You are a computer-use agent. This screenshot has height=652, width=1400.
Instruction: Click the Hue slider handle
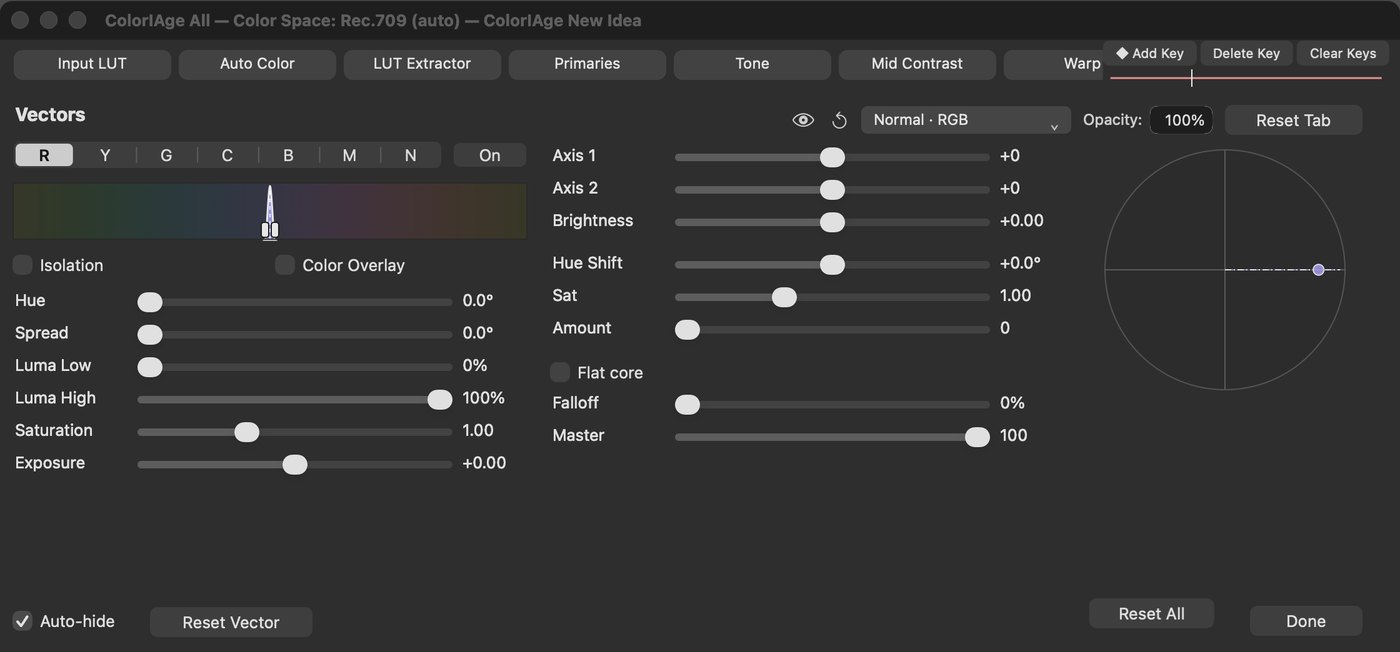pyautogui.click(x=150, y=302)
